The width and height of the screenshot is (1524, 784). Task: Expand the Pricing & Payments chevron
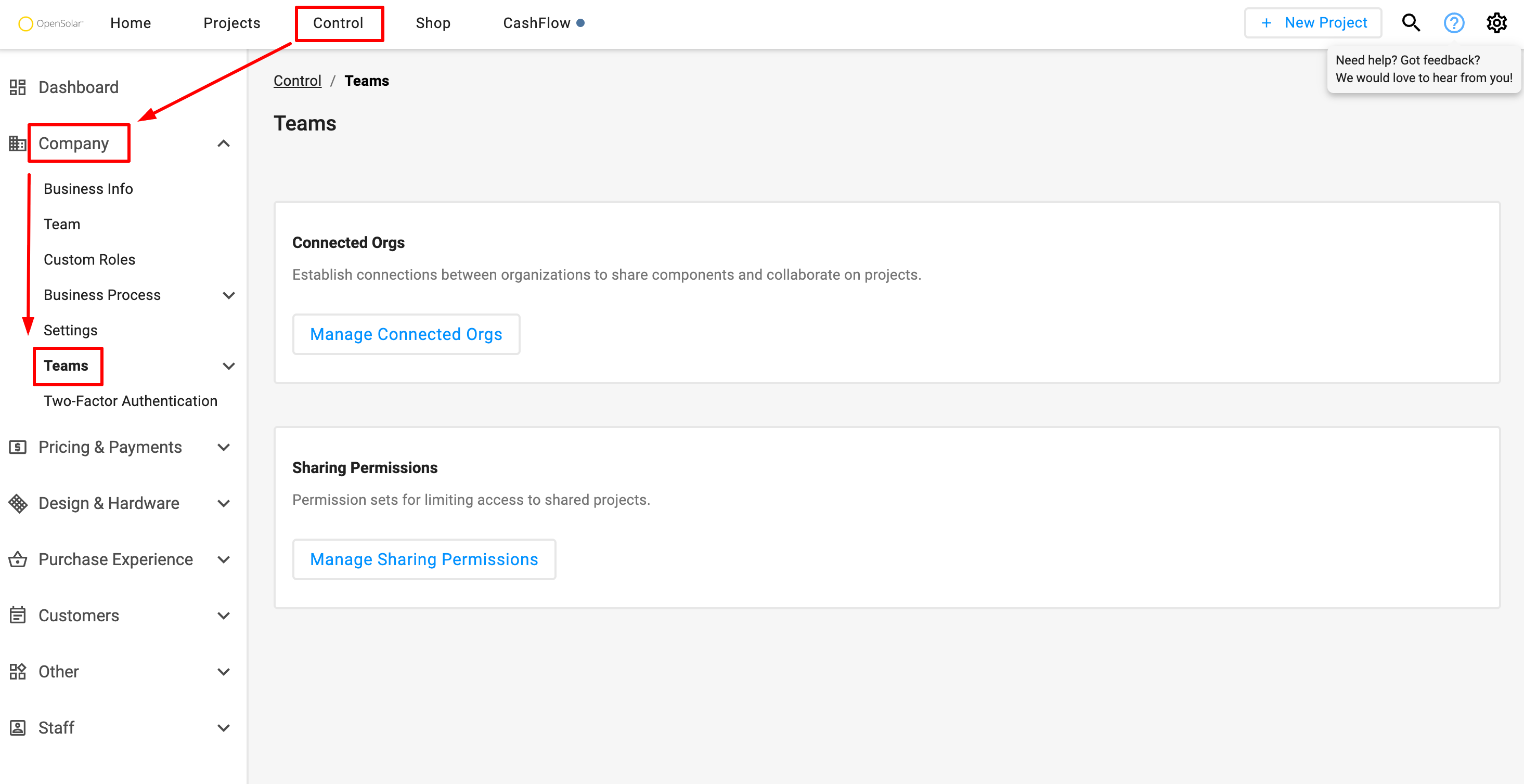click(224, 447)
